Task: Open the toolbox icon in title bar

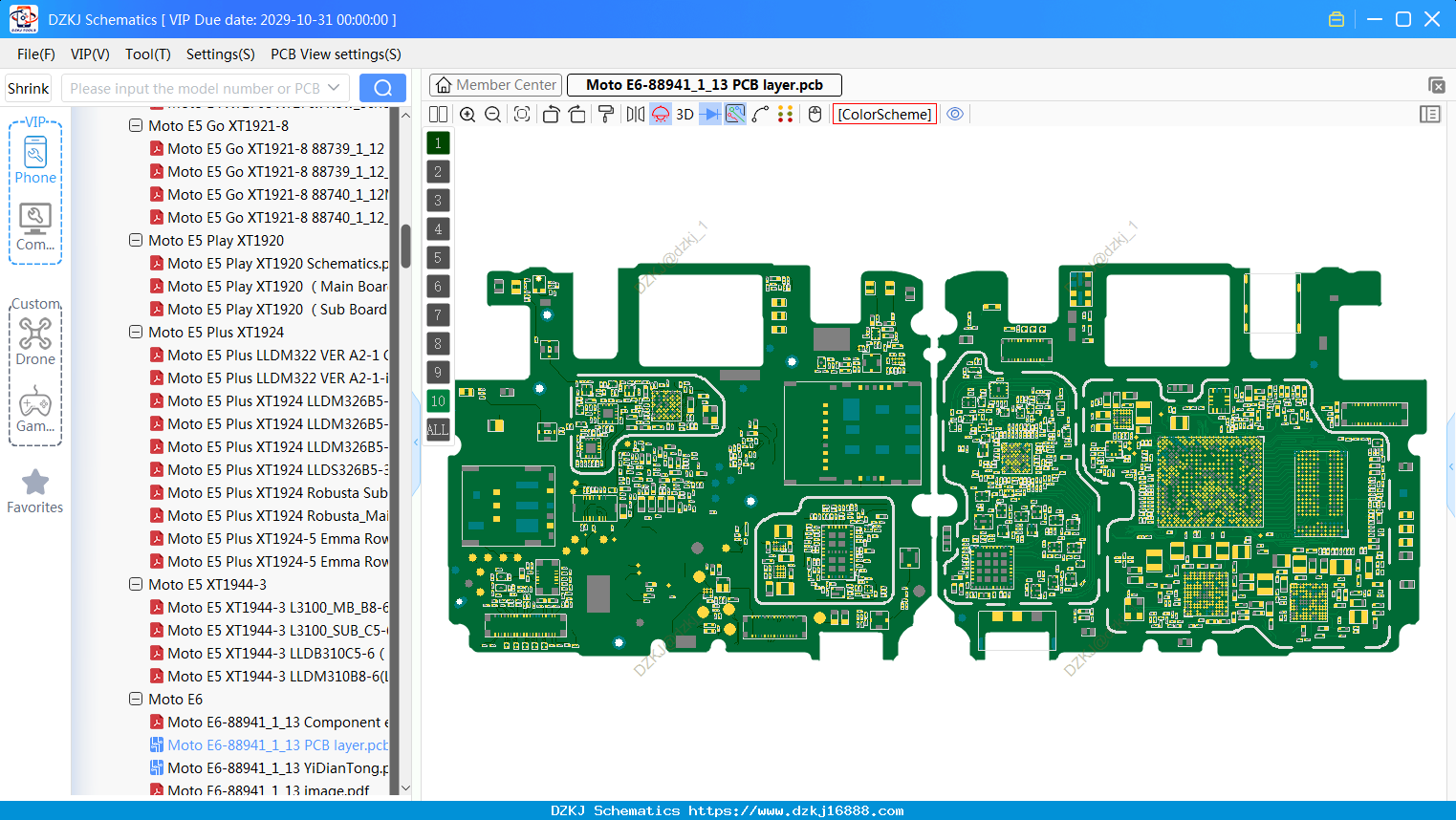Action: 1336,19
